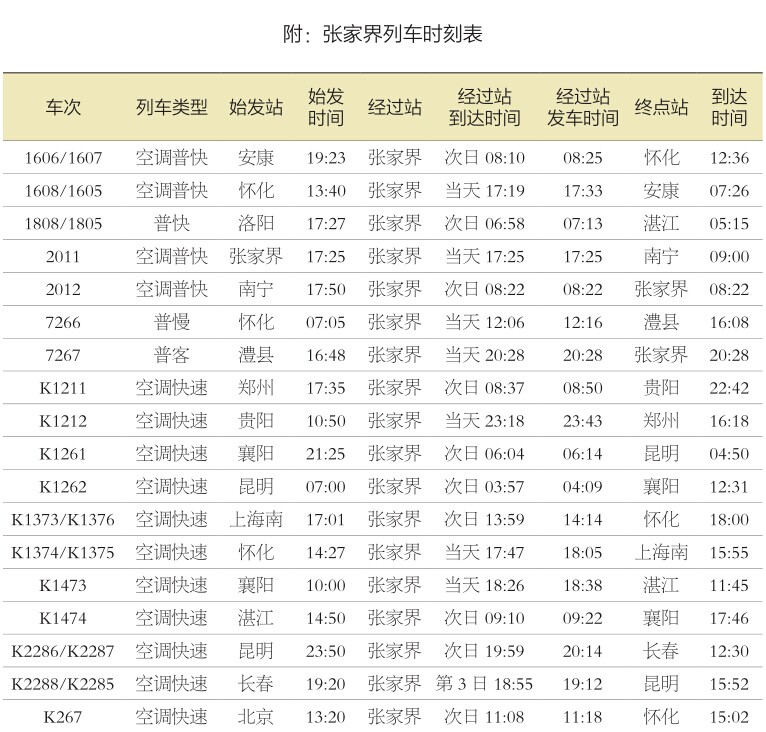The image size is (766, 732).
Task: Click train number 1808/1805
Action: click(x=63, y=224)
